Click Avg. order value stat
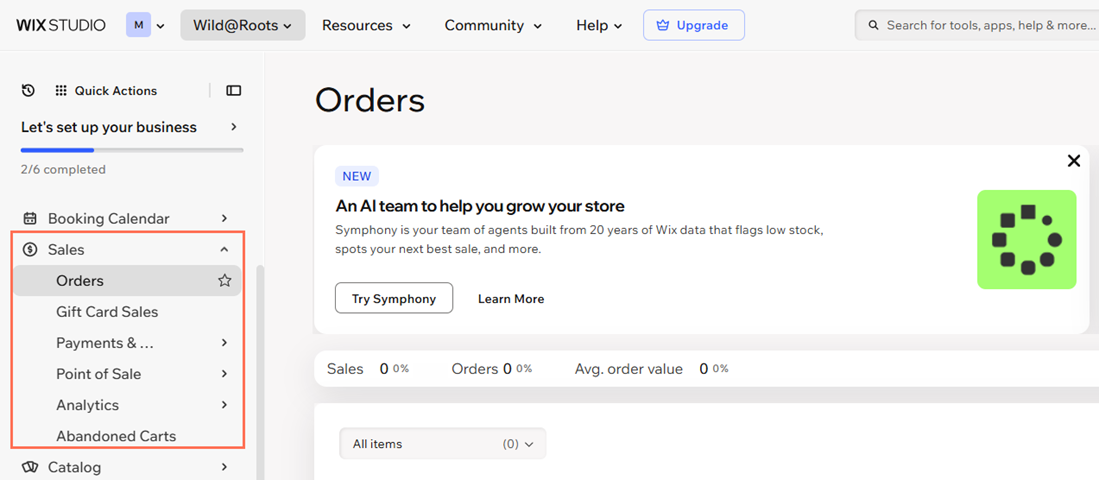1099x480 pixels. (651, 369)
